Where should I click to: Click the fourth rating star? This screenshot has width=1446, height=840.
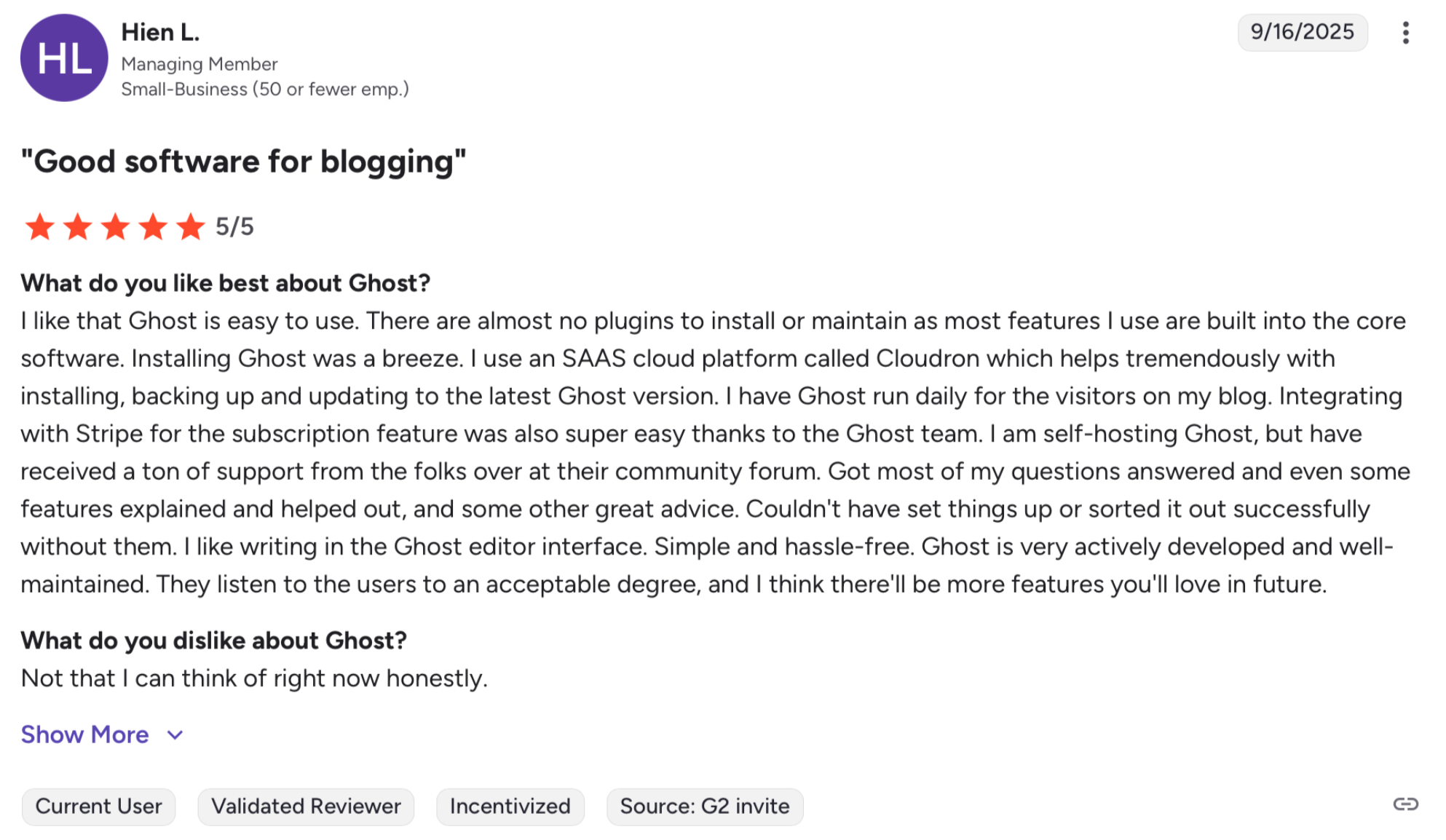tap(154, 226)
